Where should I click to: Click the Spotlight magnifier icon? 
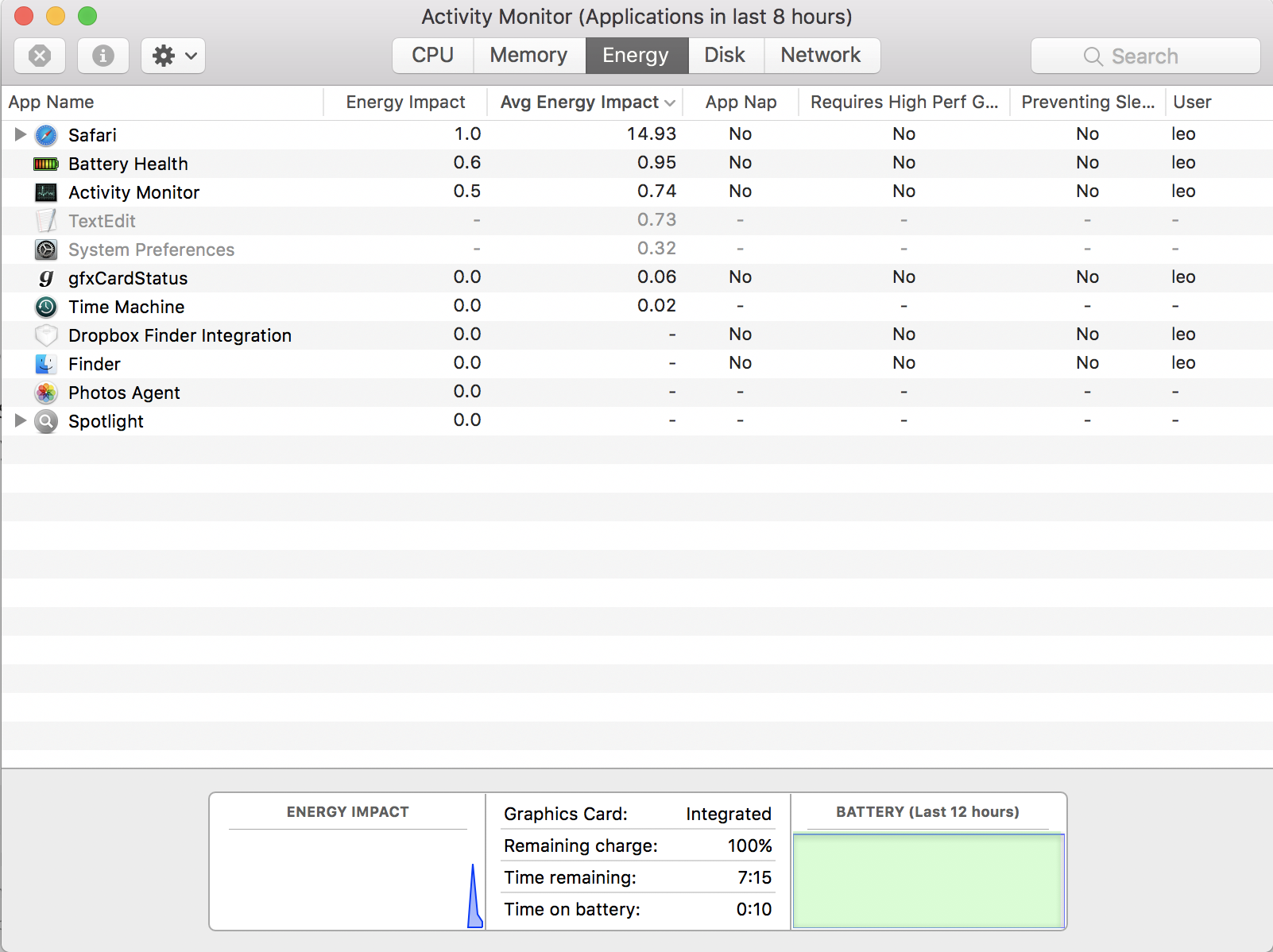(x=46, y=421)
